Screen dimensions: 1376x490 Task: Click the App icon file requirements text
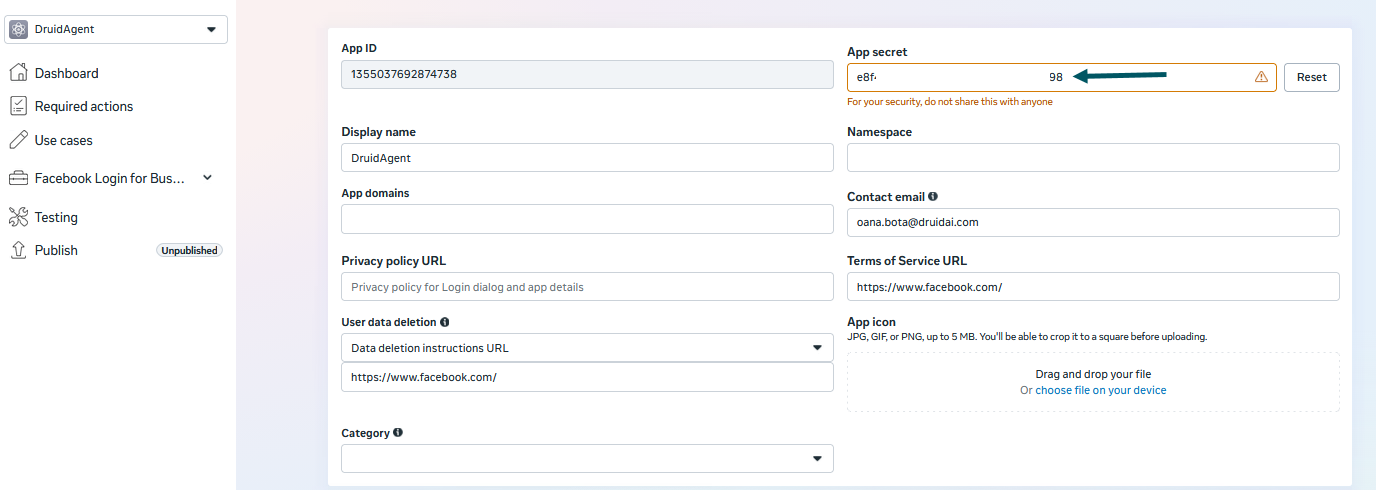click(1027, 337)
